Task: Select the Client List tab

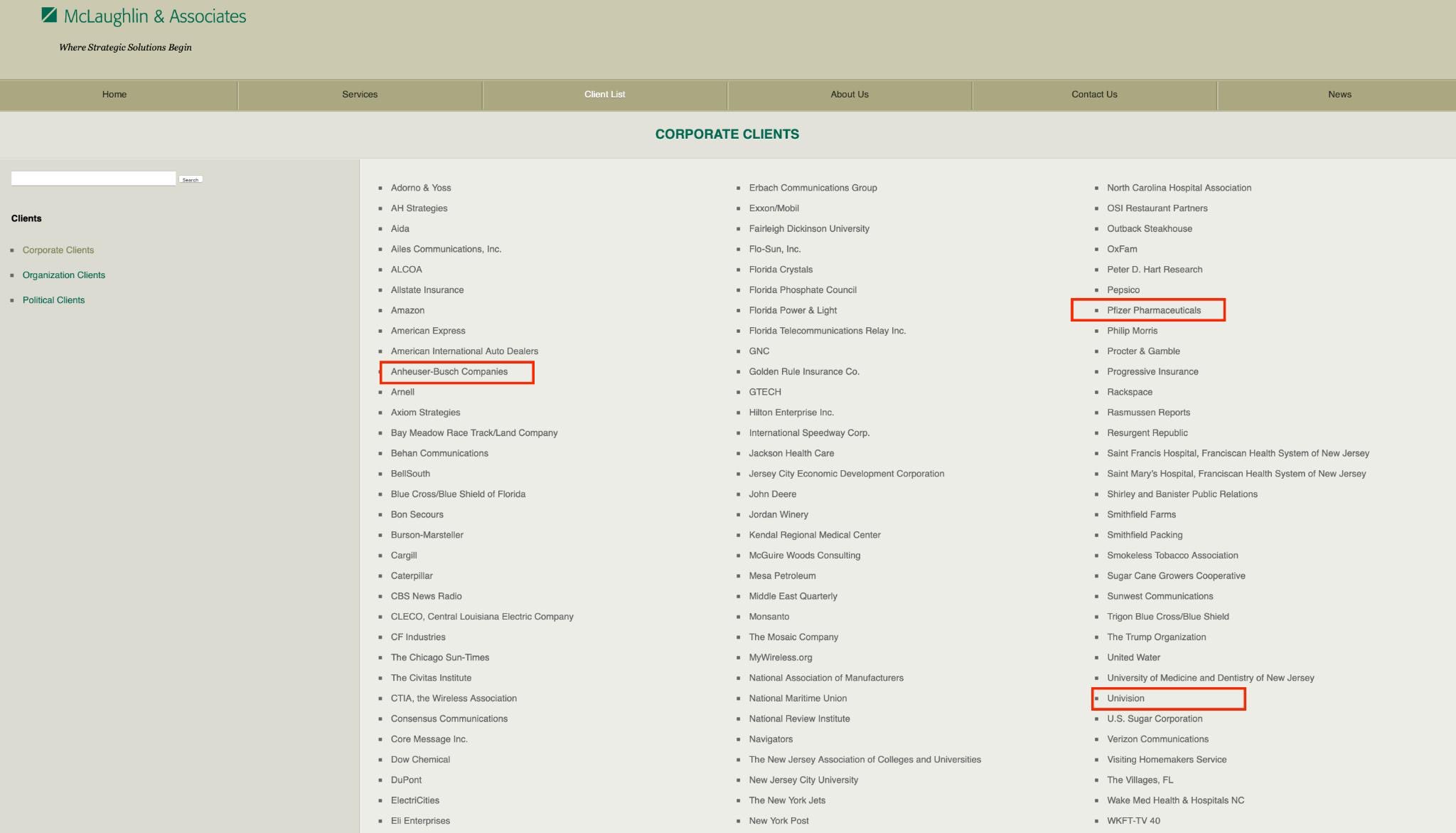Action: (x=604, y=95)
